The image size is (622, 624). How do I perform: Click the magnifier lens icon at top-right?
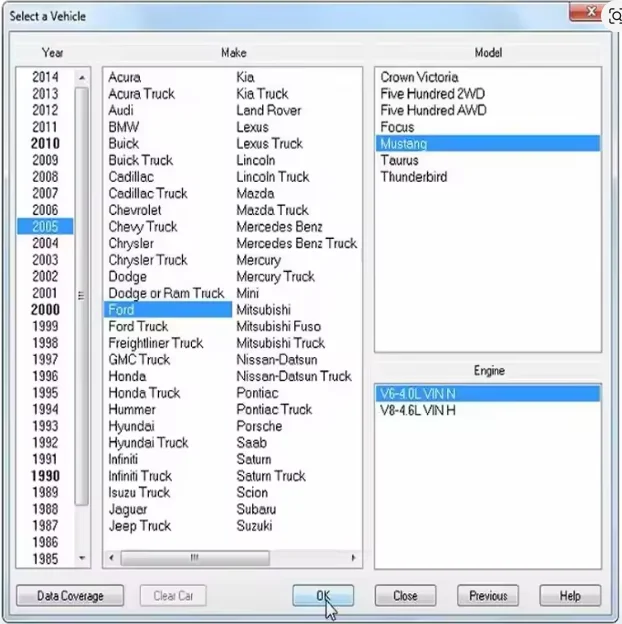614,16
